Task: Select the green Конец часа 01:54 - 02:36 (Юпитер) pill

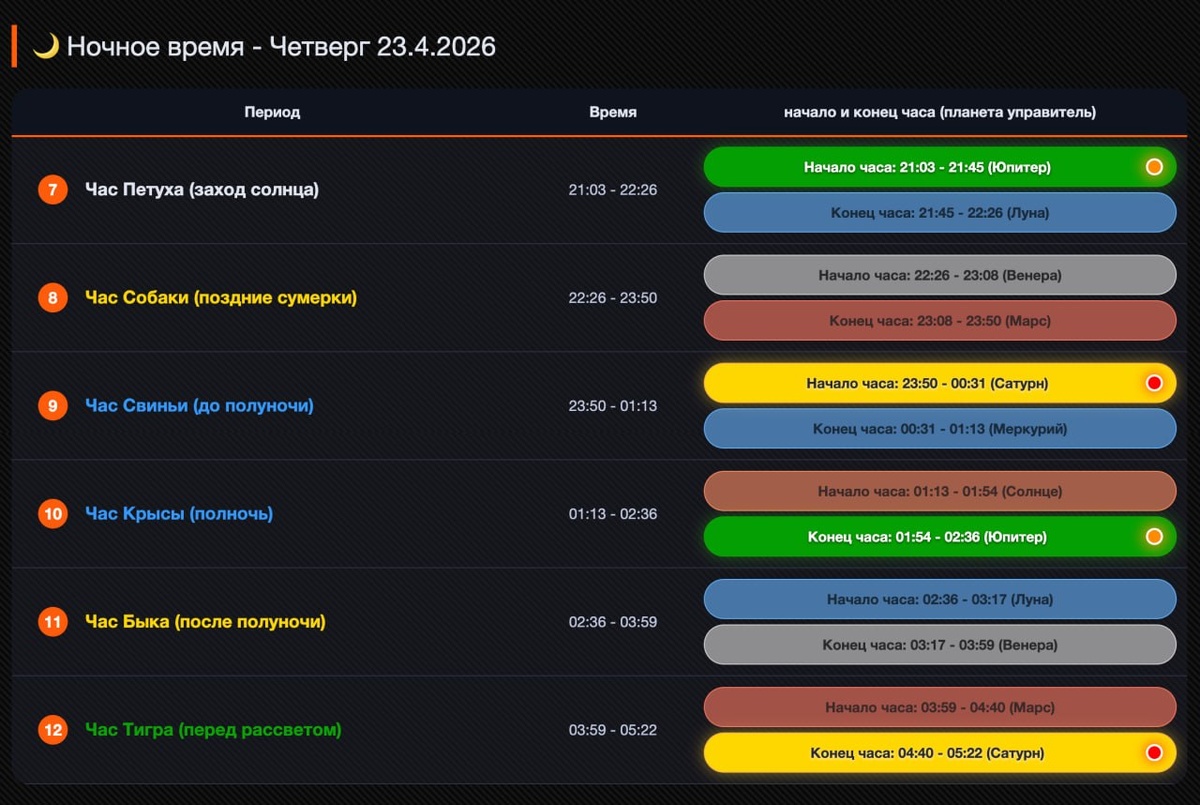Action: tap(940, 537)
